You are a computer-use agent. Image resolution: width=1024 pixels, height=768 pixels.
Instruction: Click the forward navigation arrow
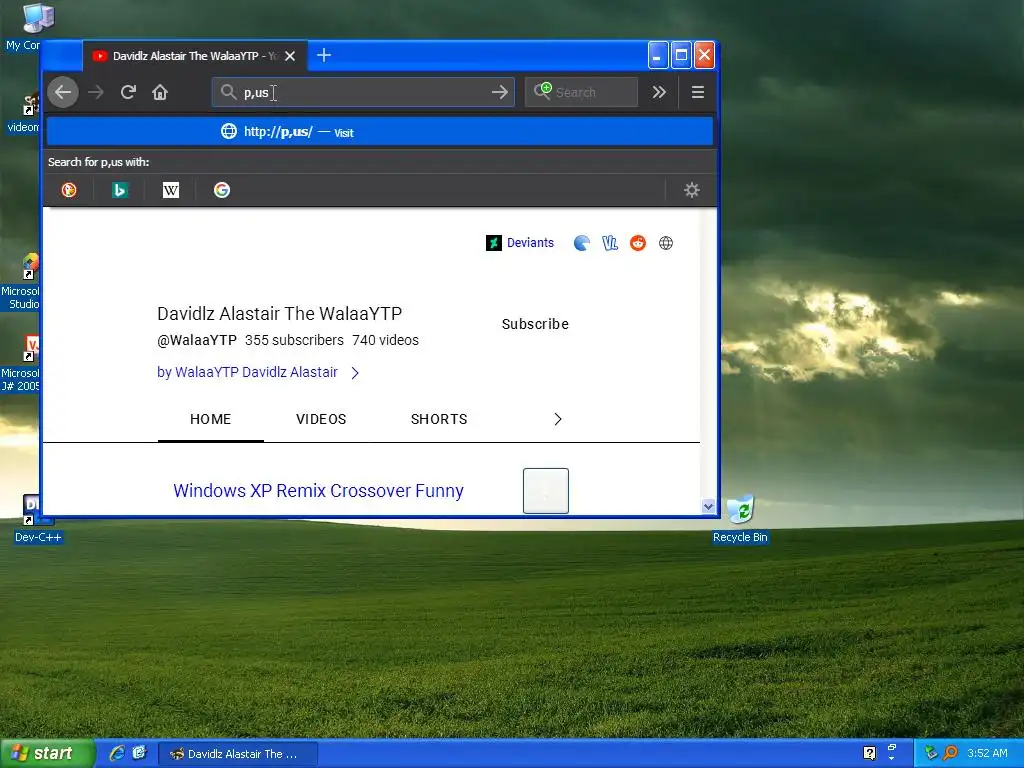(96, 92)
